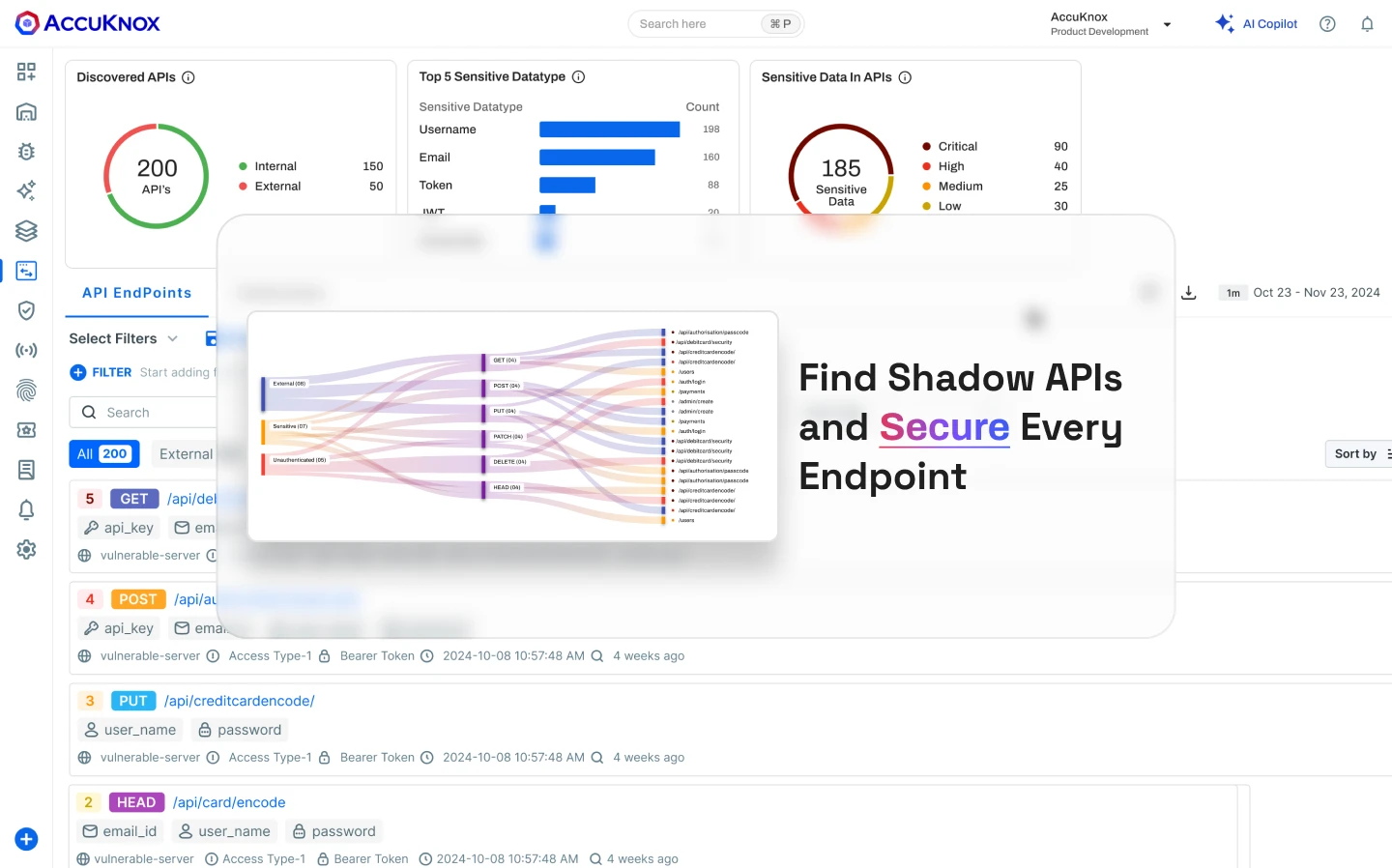Viewport: 1392px width, 868px height.
Task: Open the reports document icon in sidebar
Action: pos(26,470)
